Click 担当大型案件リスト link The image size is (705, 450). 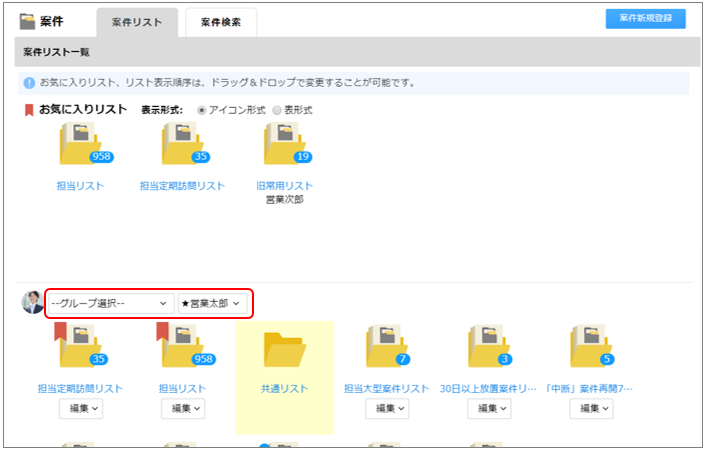[x=387, y=388]
